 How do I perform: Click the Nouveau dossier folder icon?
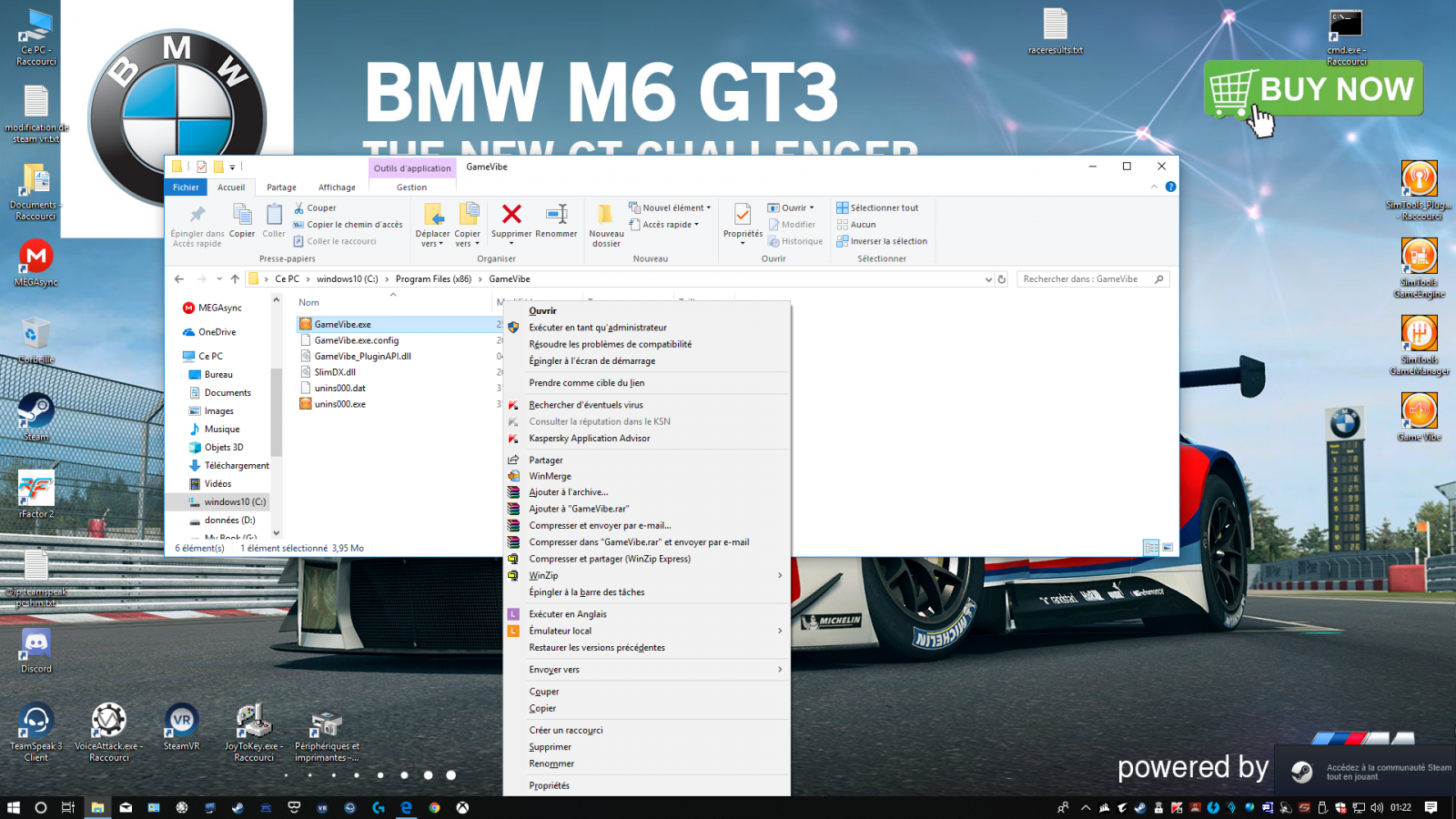[x=606, y=216]
